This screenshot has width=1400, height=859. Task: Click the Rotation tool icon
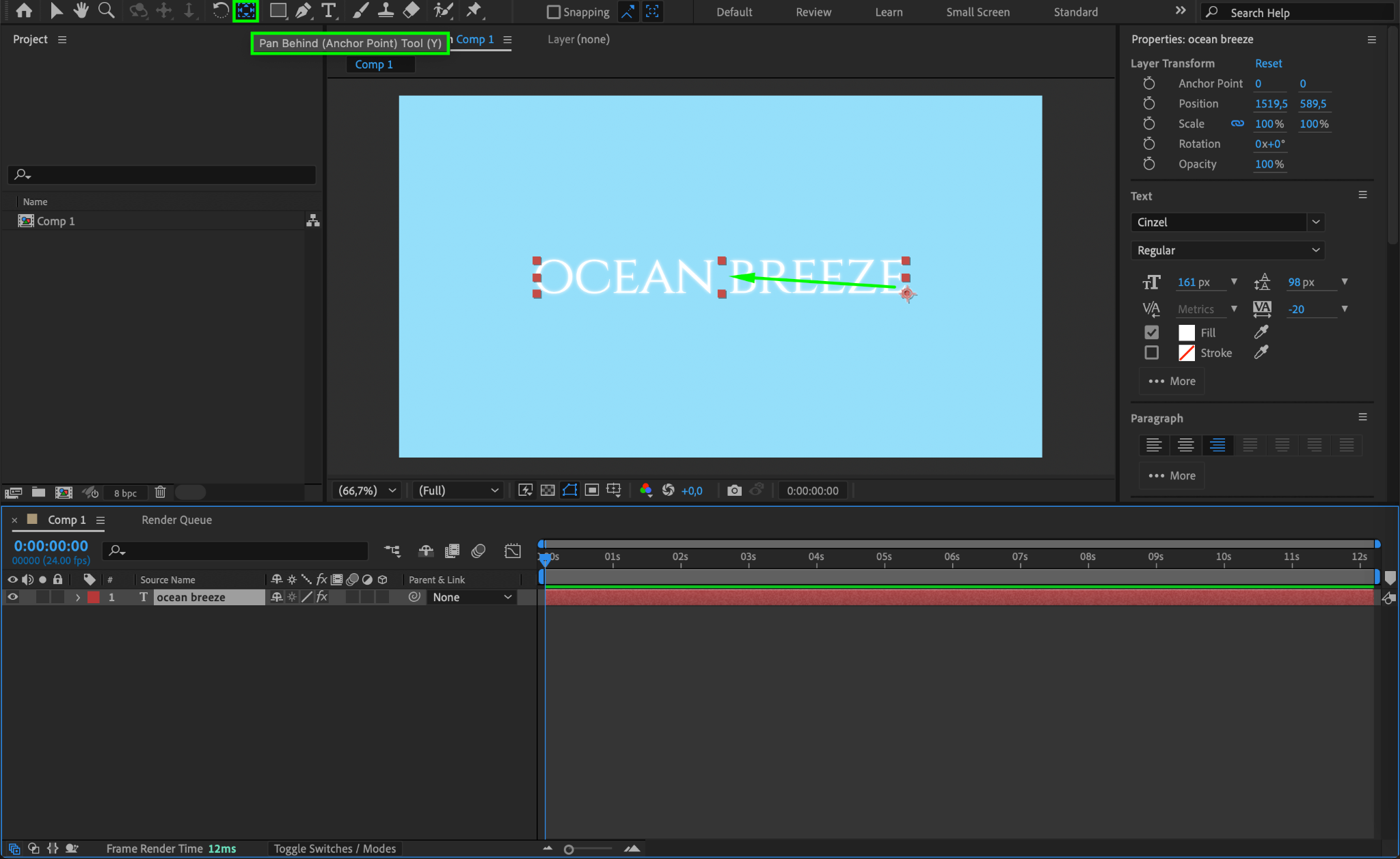click(x=220, y=10)
